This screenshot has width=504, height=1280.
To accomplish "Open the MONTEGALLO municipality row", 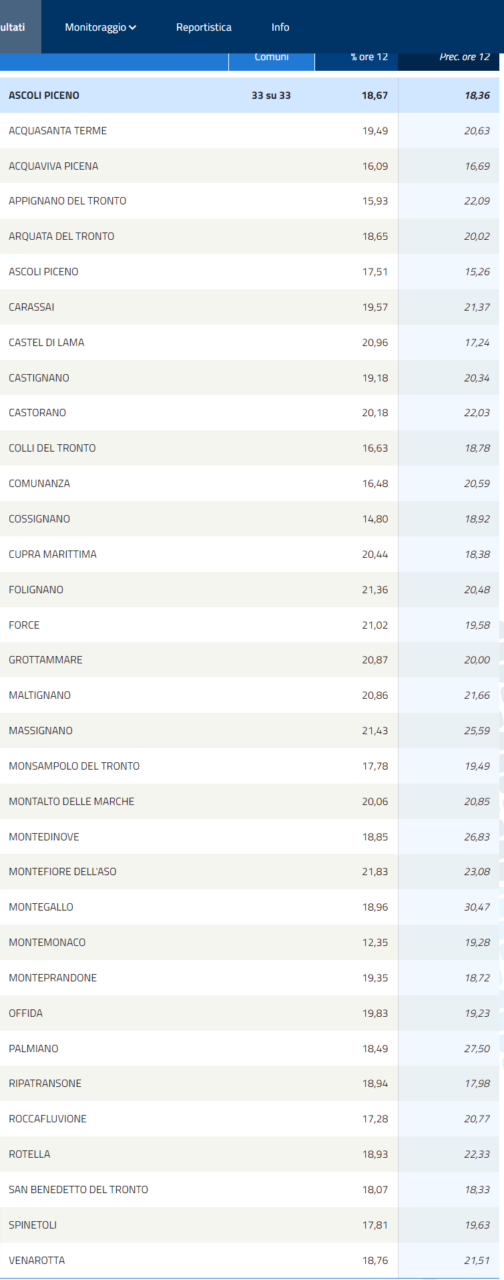I will click(x=252, y=907).
